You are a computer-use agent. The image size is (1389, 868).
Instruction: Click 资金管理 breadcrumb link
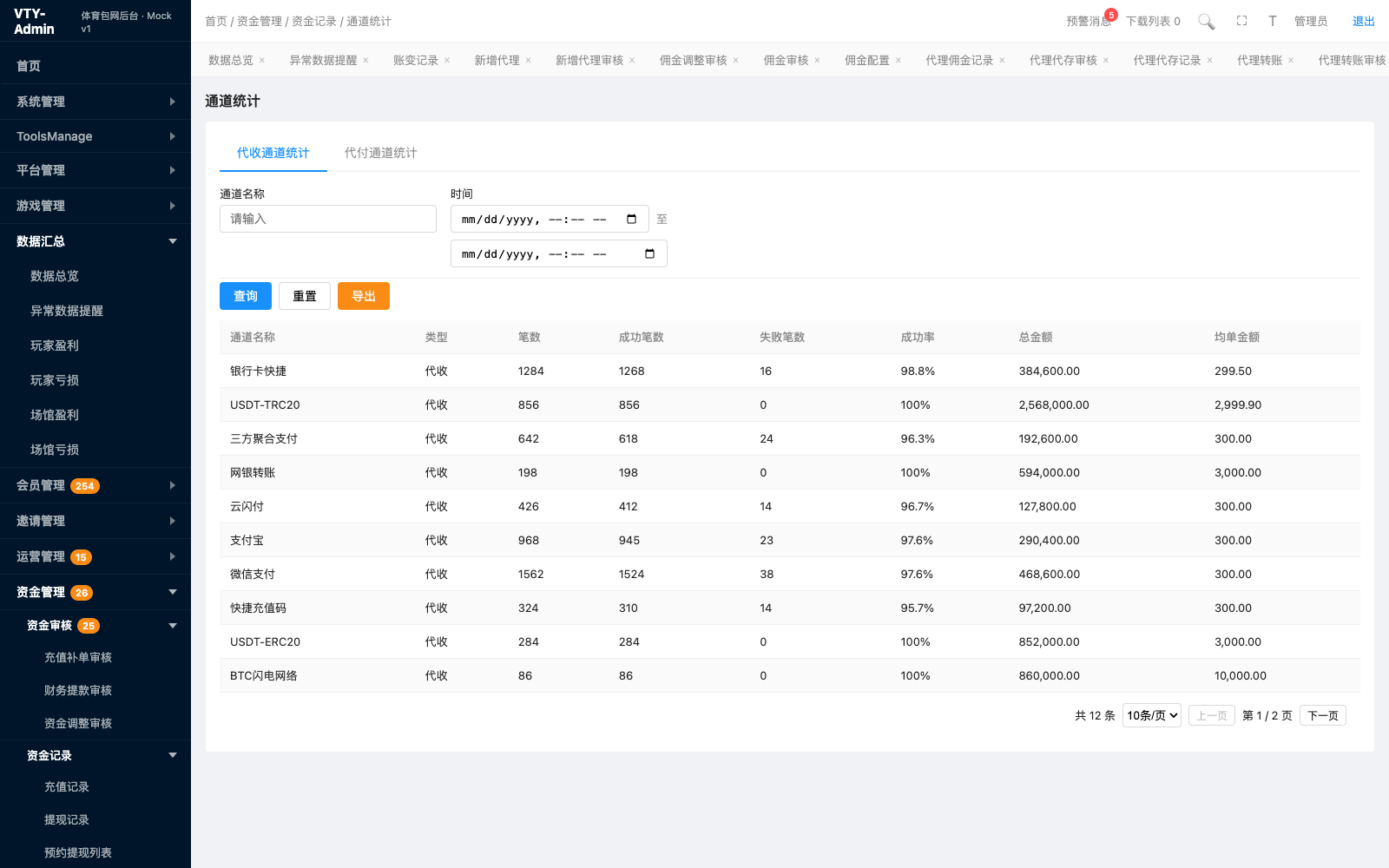click(259, 21)
